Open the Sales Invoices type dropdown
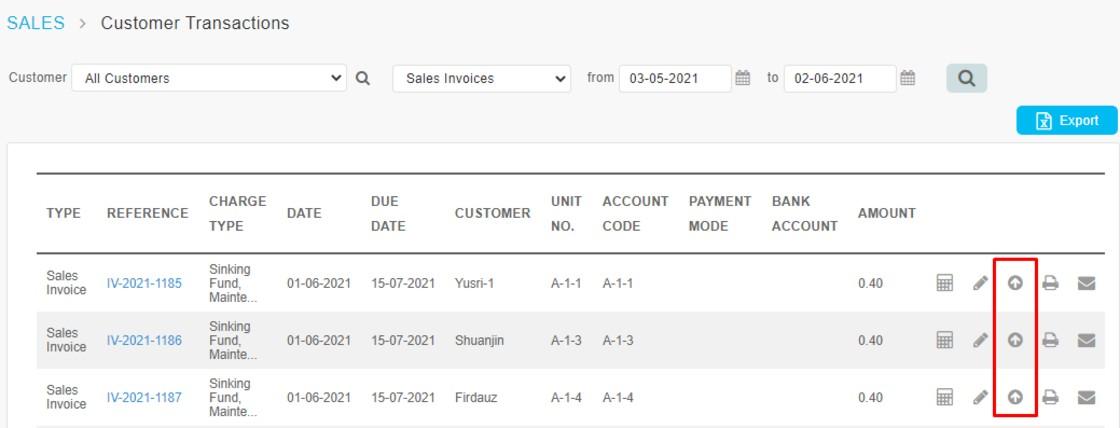Screen dimensions: 1120x428 pos(481,78)
